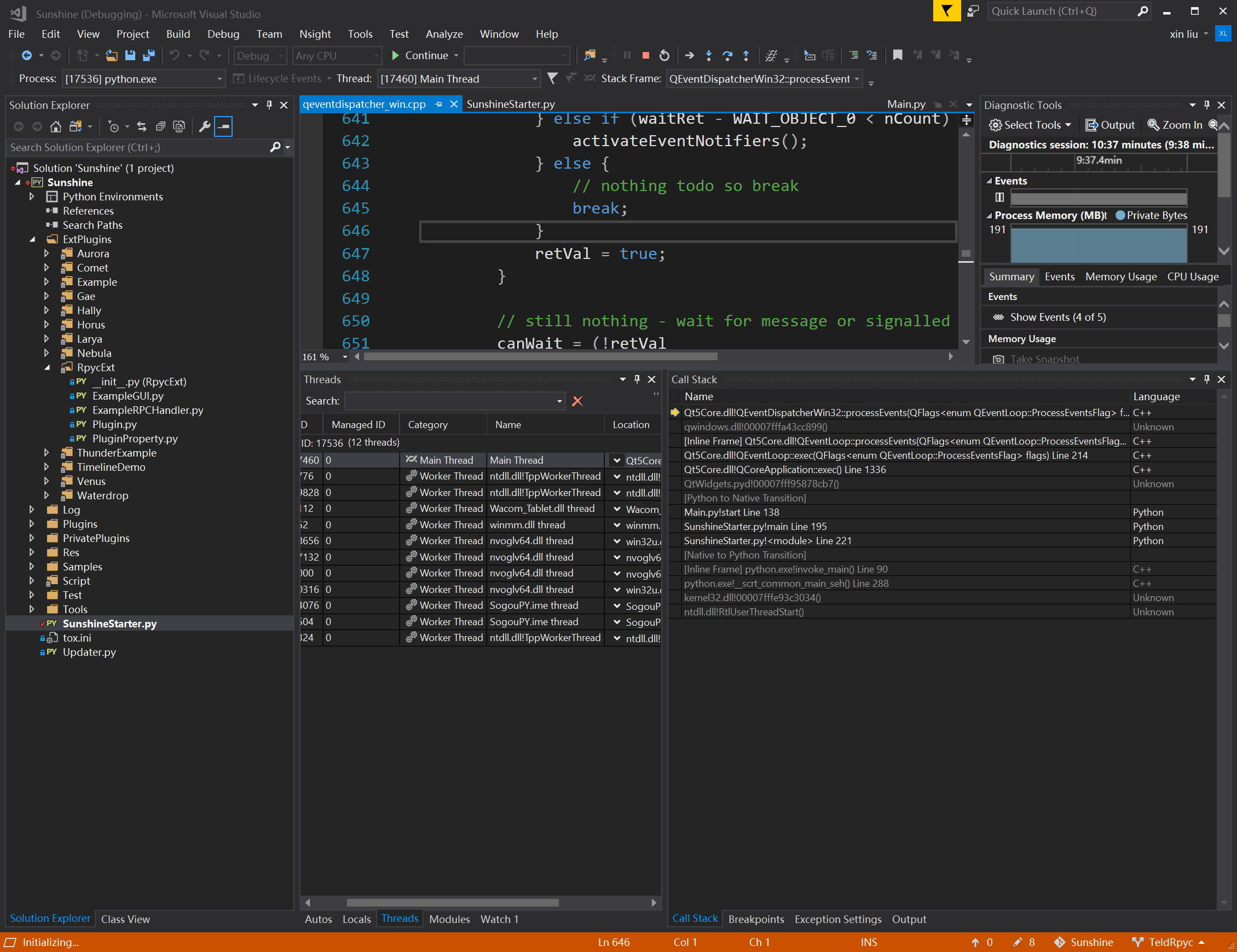Switch to the Locals tab

356,919
